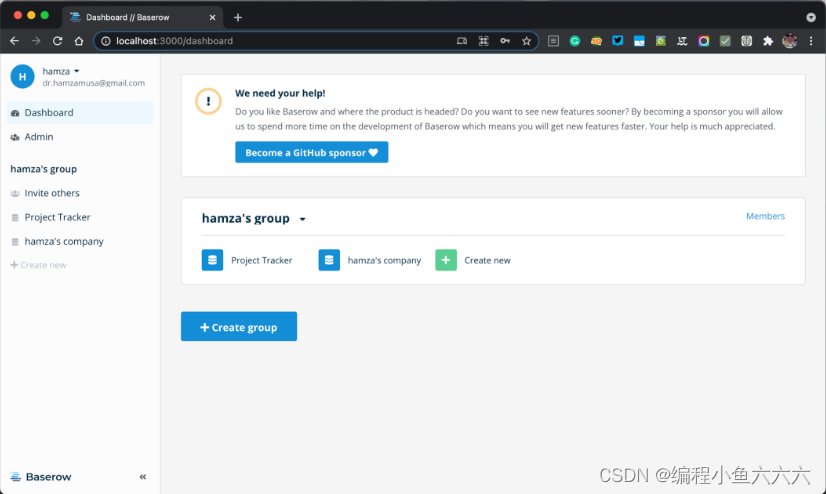
Task: Click hamza's company label in dashboard card
Action: pyautogui.click(x=384, y=260)
